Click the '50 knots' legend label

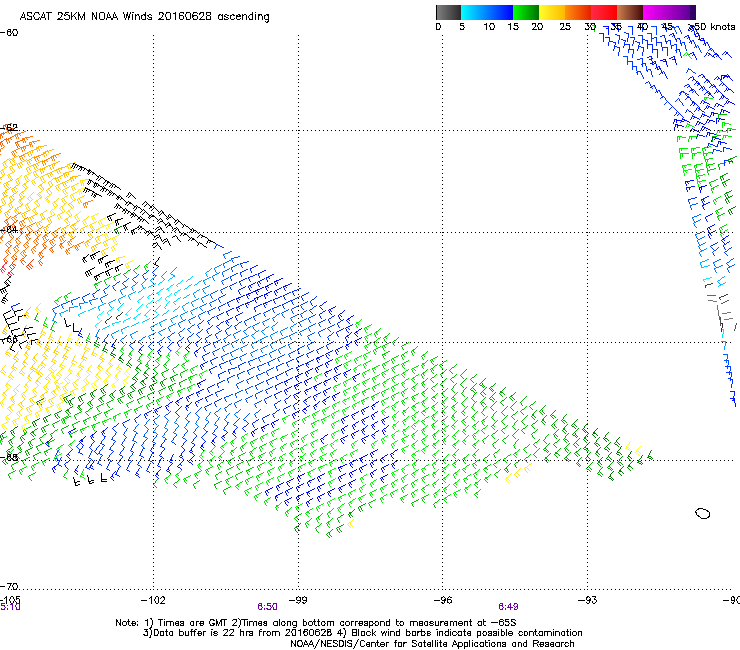712,27
